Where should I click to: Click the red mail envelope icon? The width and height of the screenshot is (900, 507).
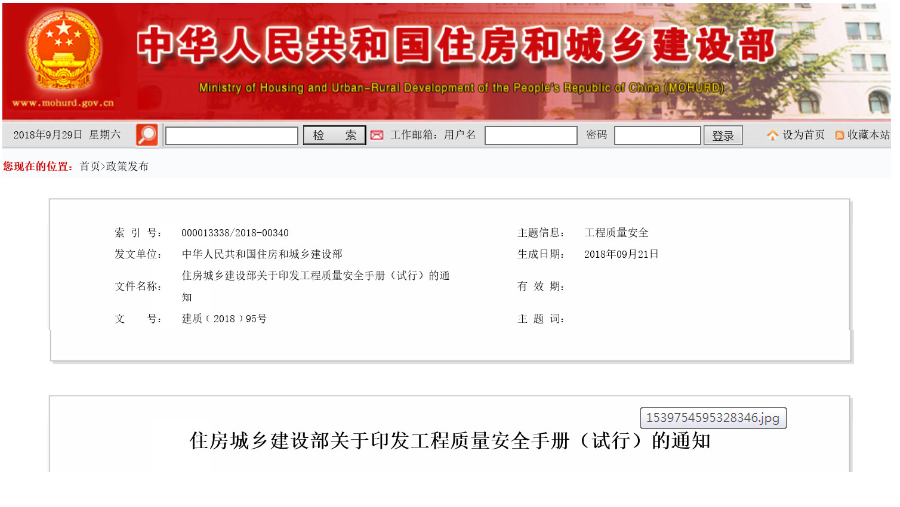(377, 136)
